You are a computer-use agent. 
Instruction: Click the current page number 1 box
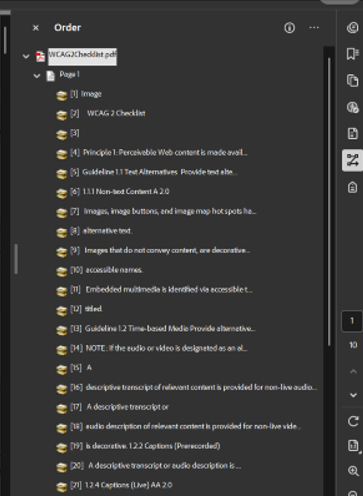(352, 321)
